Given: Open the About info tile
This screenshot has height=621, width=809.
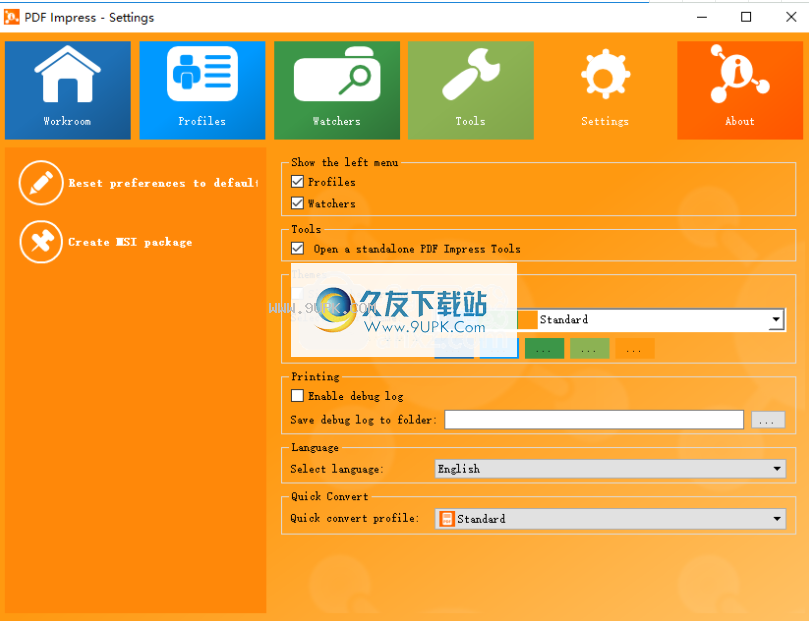Looking at the screenshot, I should (740, 90).
